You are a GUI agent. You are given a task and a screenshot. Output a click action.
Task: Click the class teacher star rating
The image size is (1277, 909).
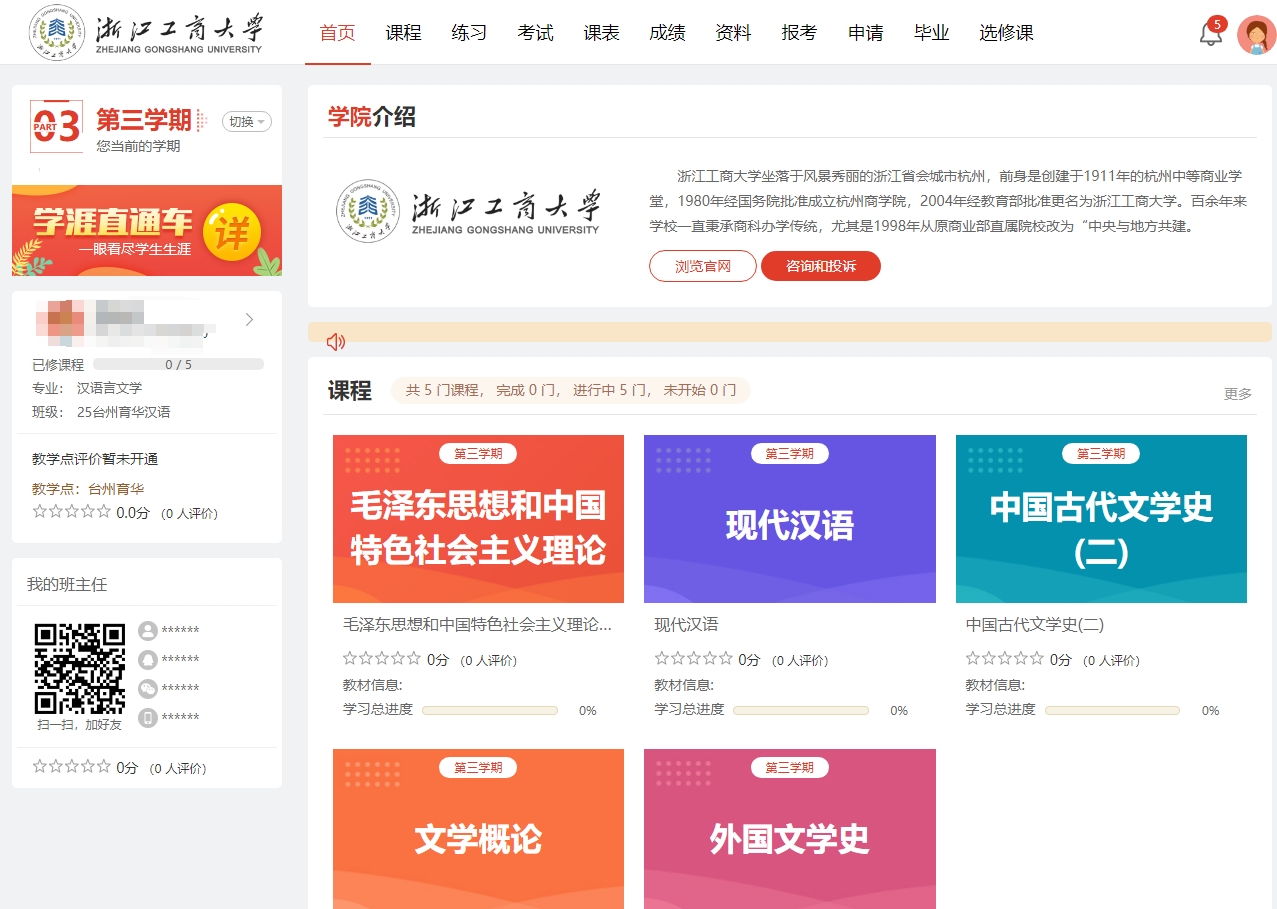[x=72, y=767]
